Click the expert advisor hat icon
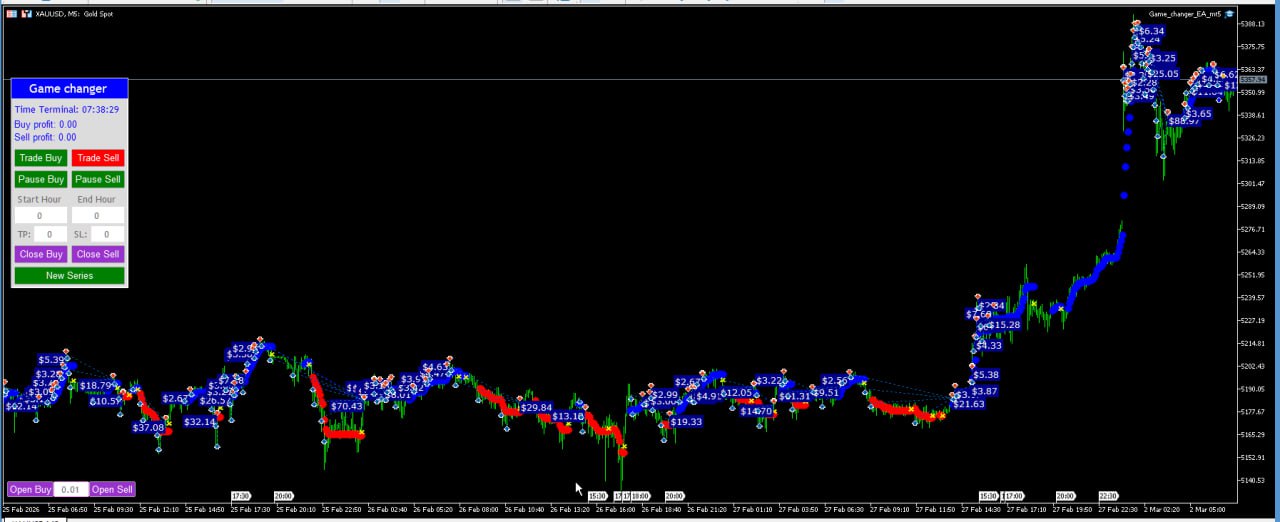1280x522 pixels. coord(1229,14)
